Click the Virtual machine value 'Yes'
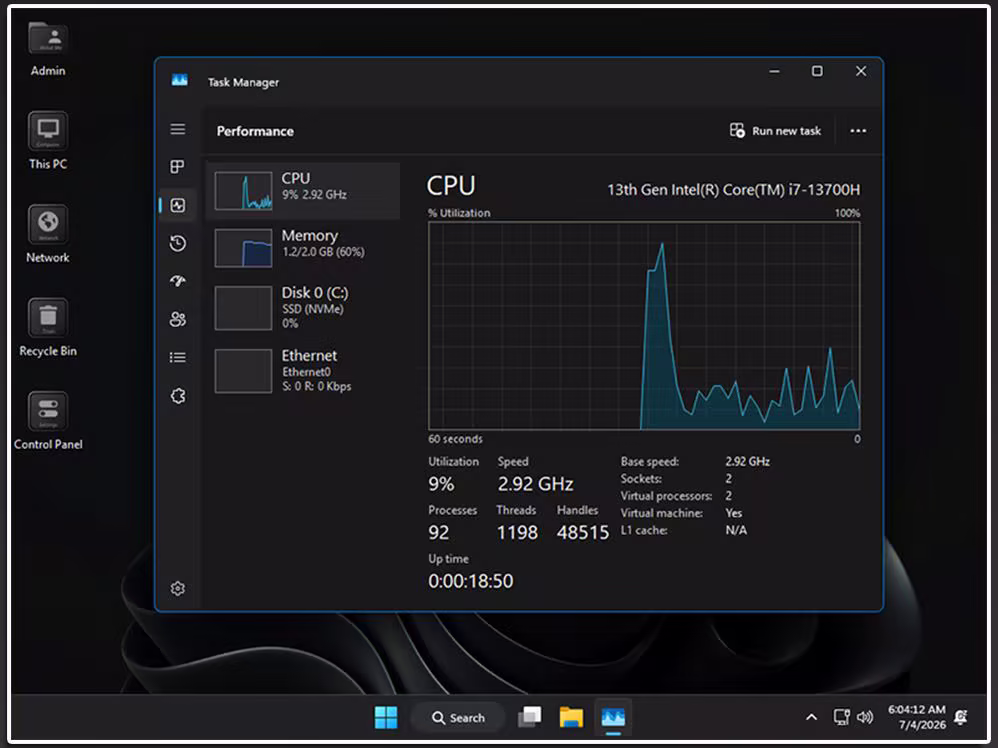The height and width of the screenshot is (748, 998). click(x=734, y=513)
